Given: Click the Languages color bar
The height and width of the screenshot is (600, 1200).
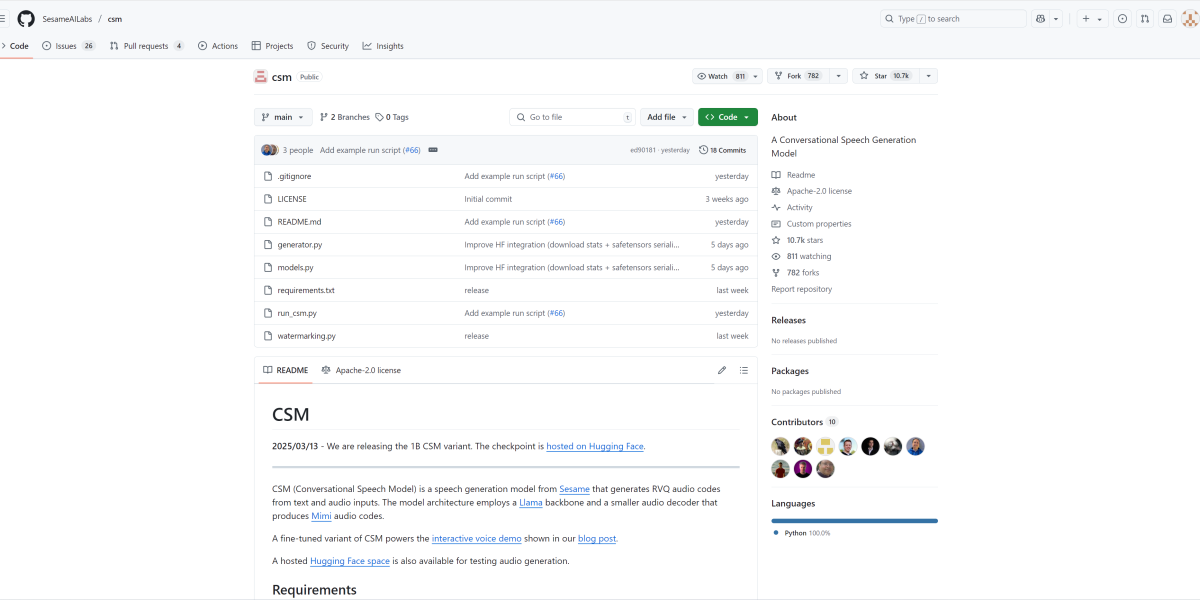Looking at the screenshot, I should click(x=854, y=521).
